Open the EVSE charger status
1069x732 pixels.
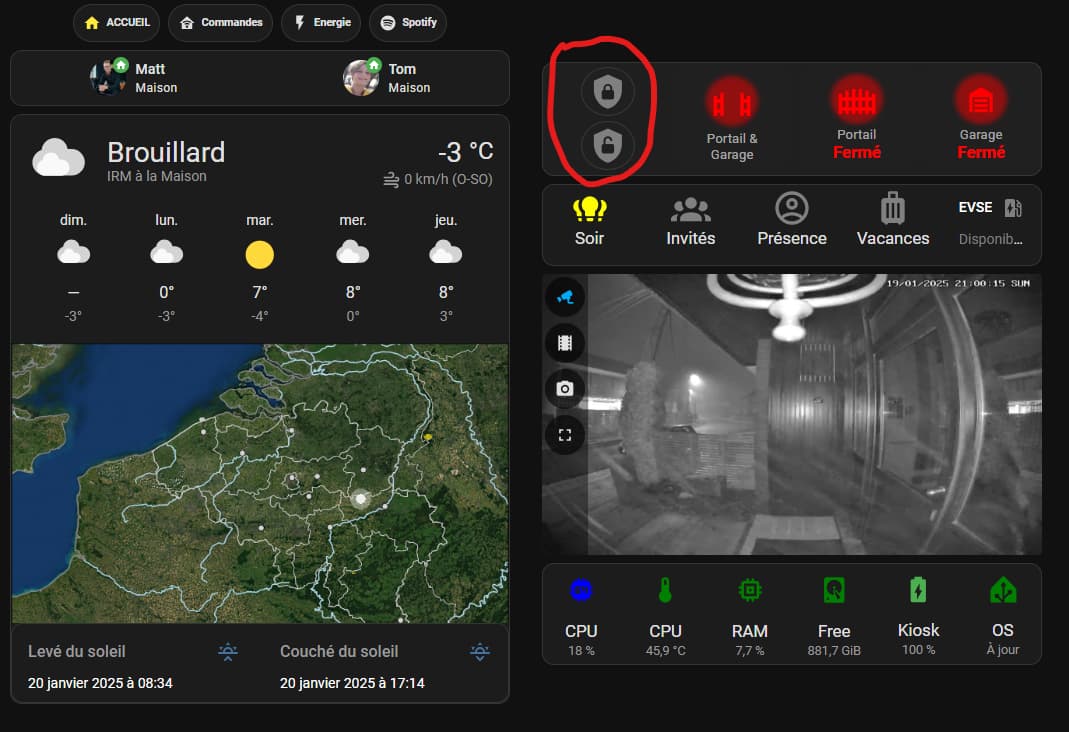point(991,222)
